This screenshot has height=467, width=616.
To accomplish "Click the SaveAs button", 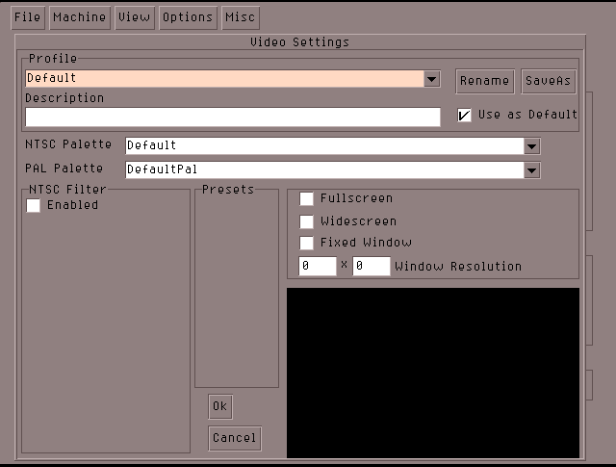I will click(548, 81).
